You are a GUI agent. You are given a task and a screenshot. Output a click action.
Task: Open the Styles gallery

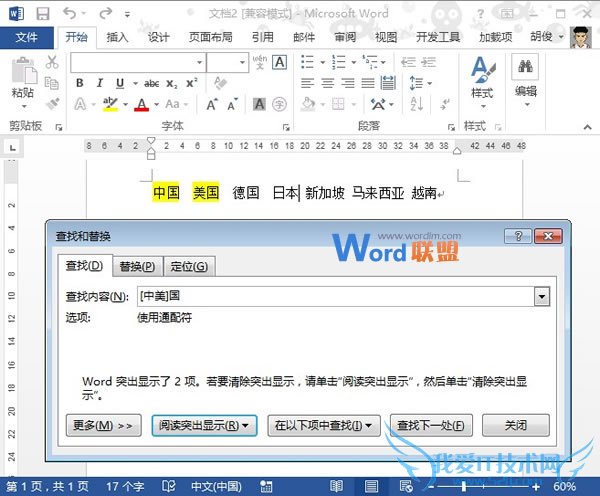pyautogui.click(x=483, y=82)
